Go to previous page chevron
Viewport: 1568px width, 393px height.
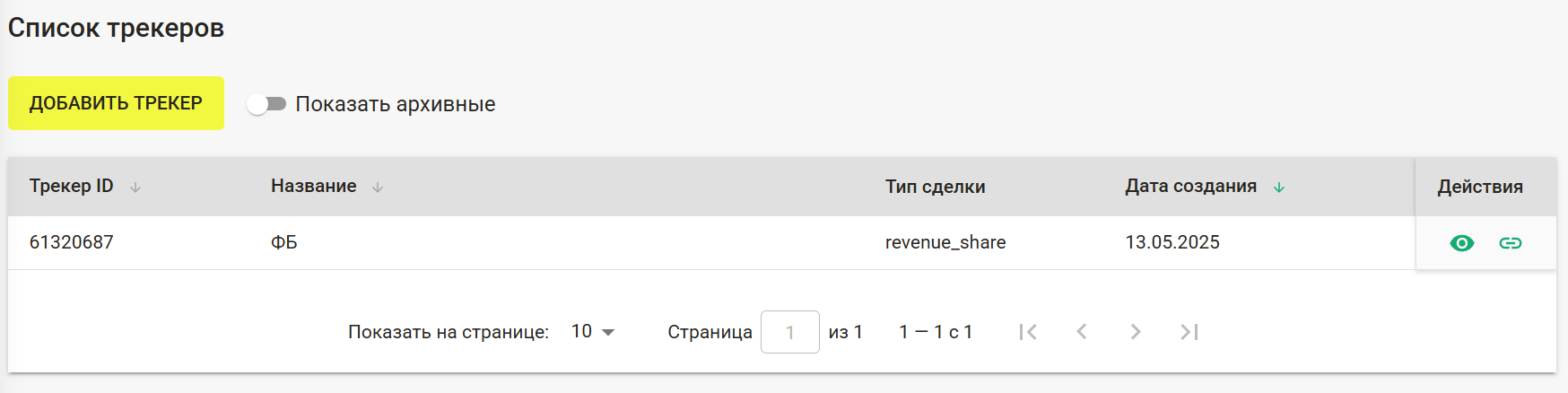1082,332
